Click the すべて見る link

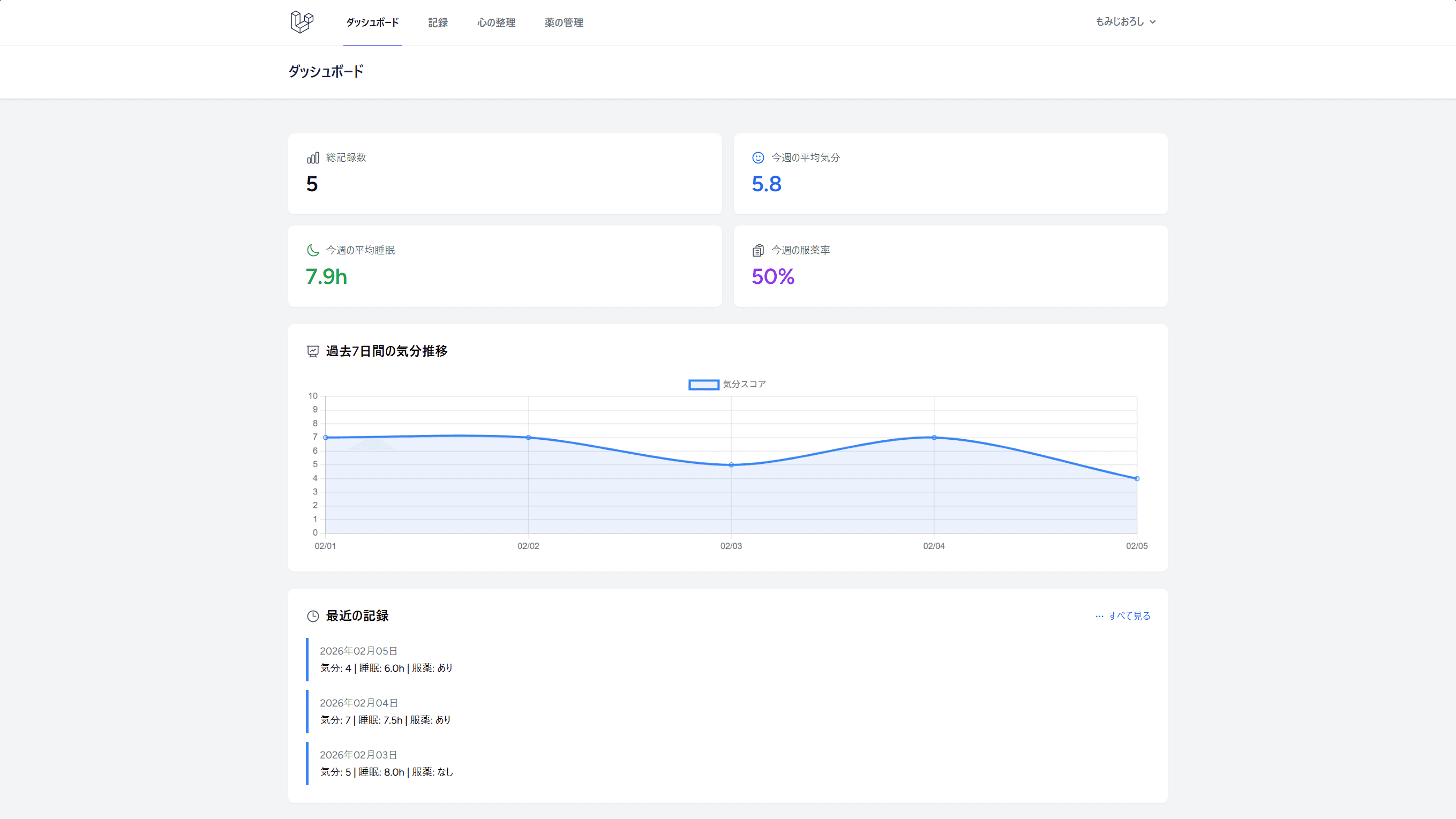1129,616
